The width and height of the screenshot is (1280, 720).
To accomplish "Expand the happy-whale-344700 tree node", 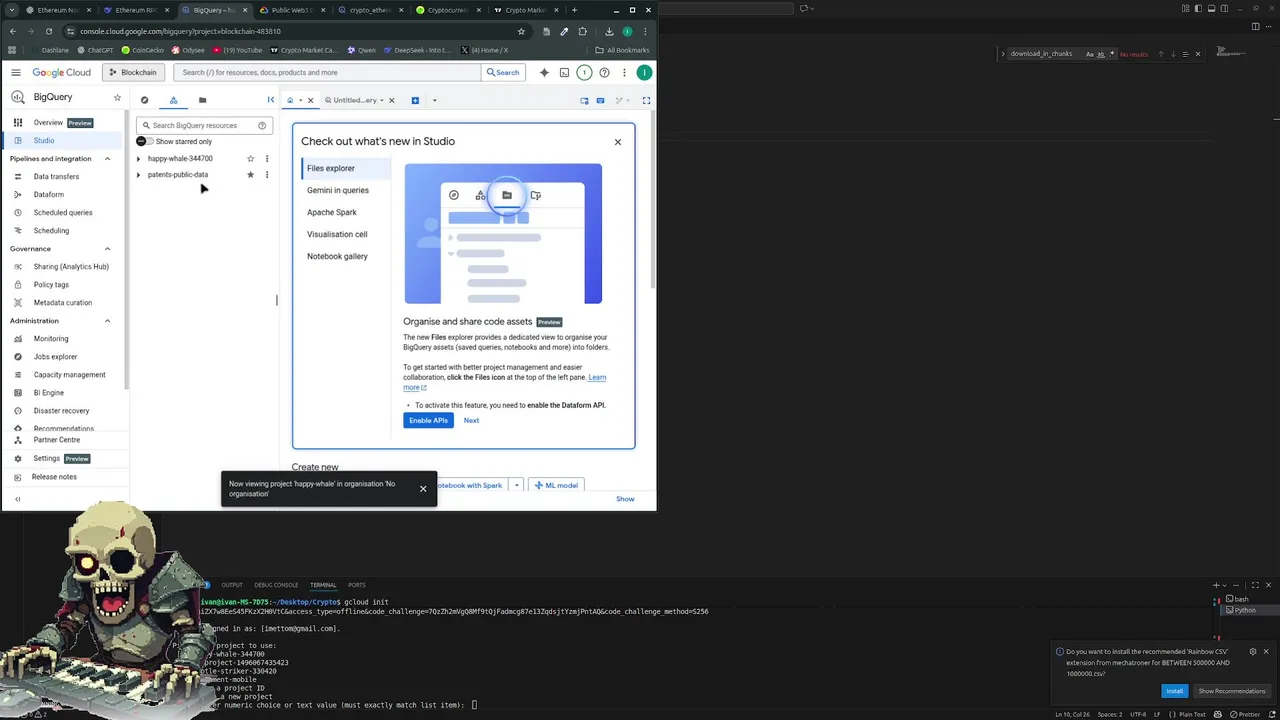I will [139, 158].
